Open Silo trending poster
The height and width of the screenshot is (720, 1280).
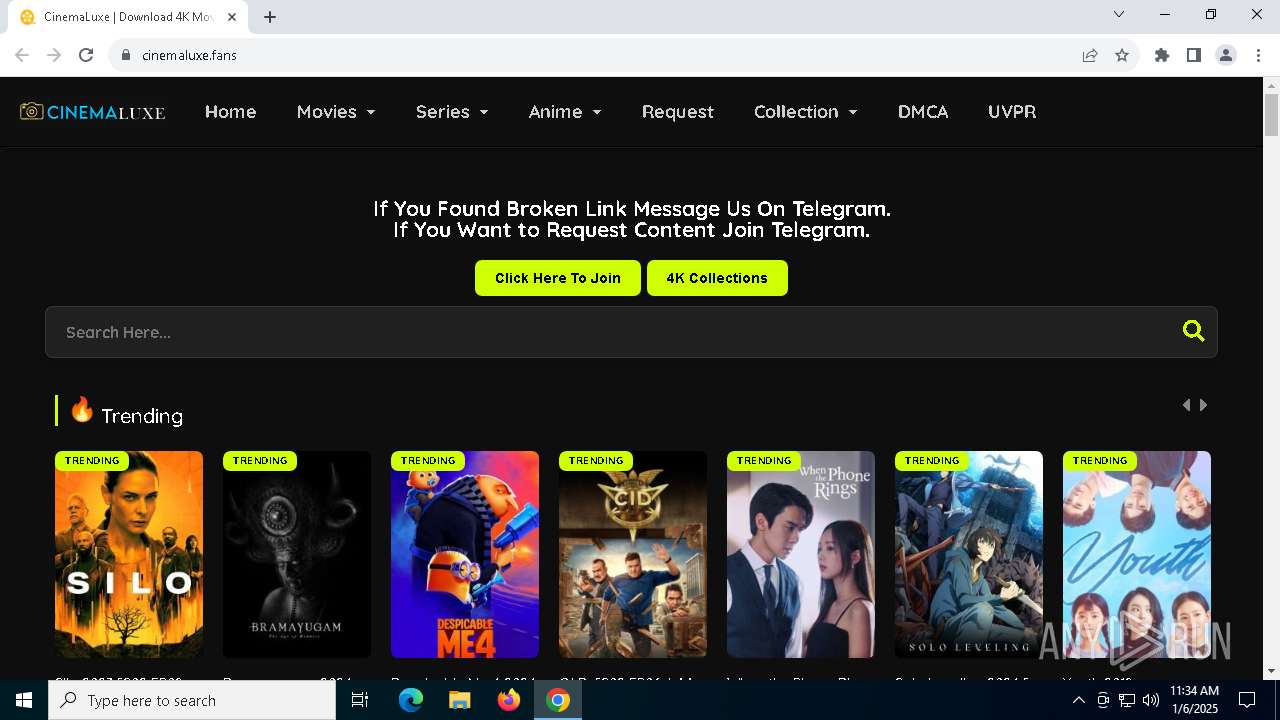(129, 554)
